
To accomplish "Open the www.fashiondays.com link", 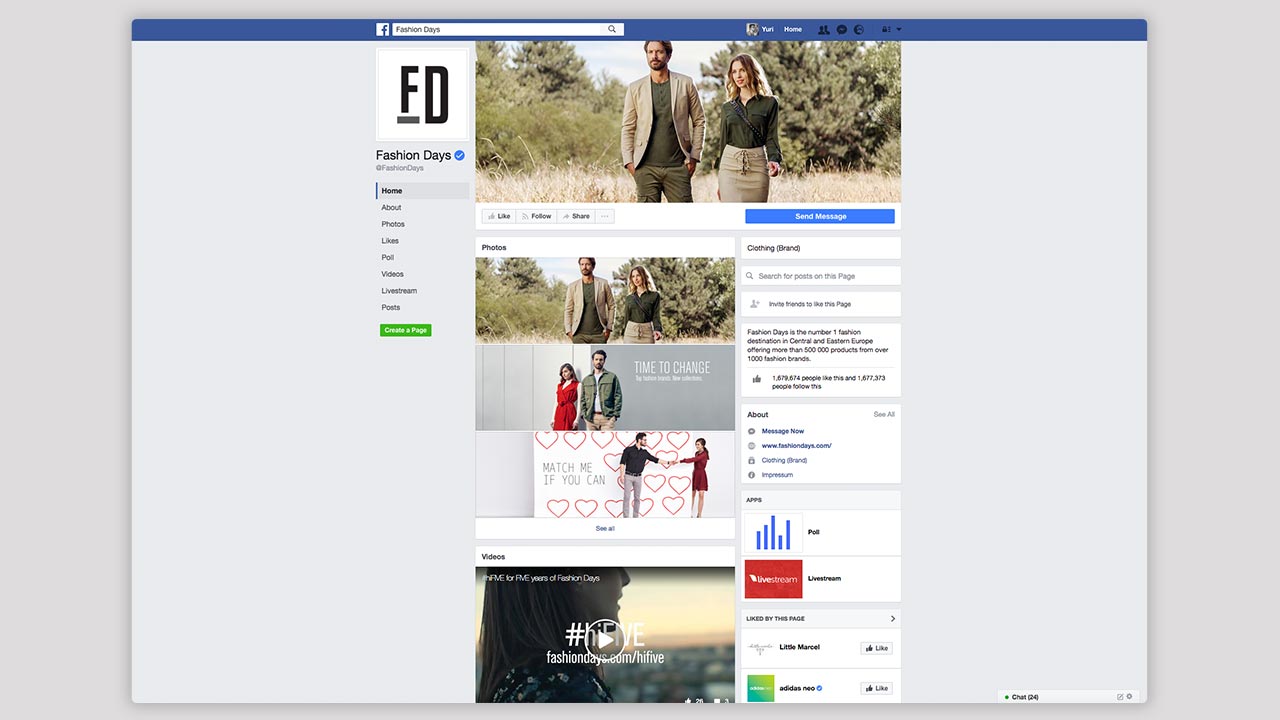I will 797,446.
